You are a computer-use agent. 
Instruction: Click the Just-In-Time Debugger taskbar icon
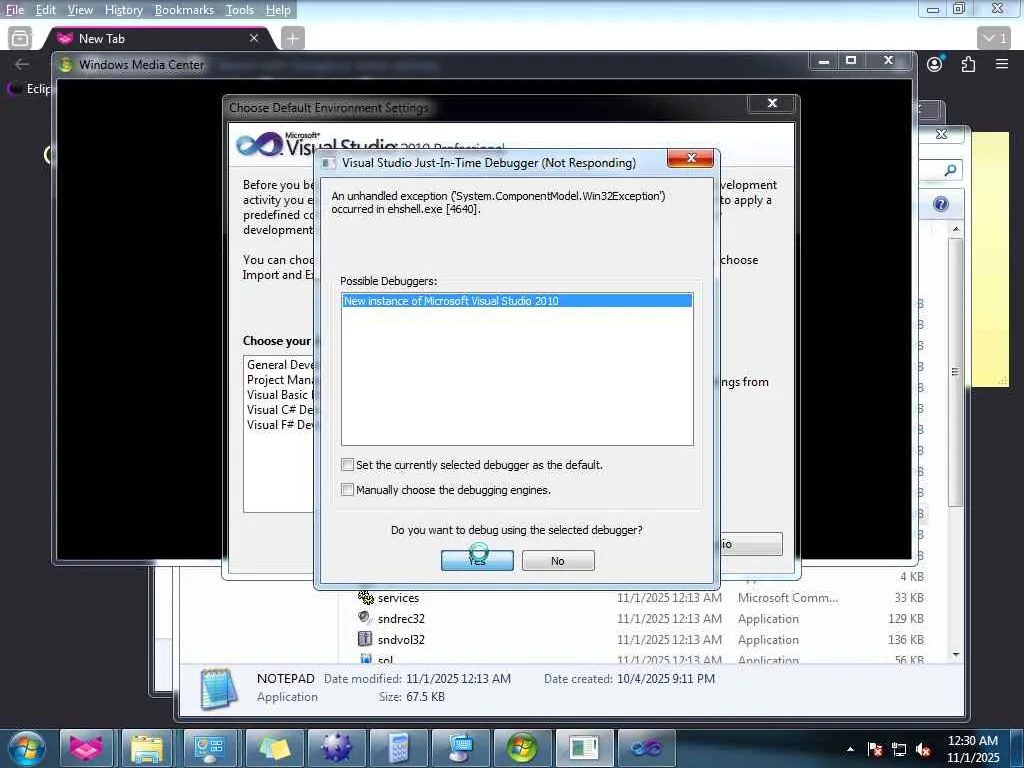[x=583, y=748]
